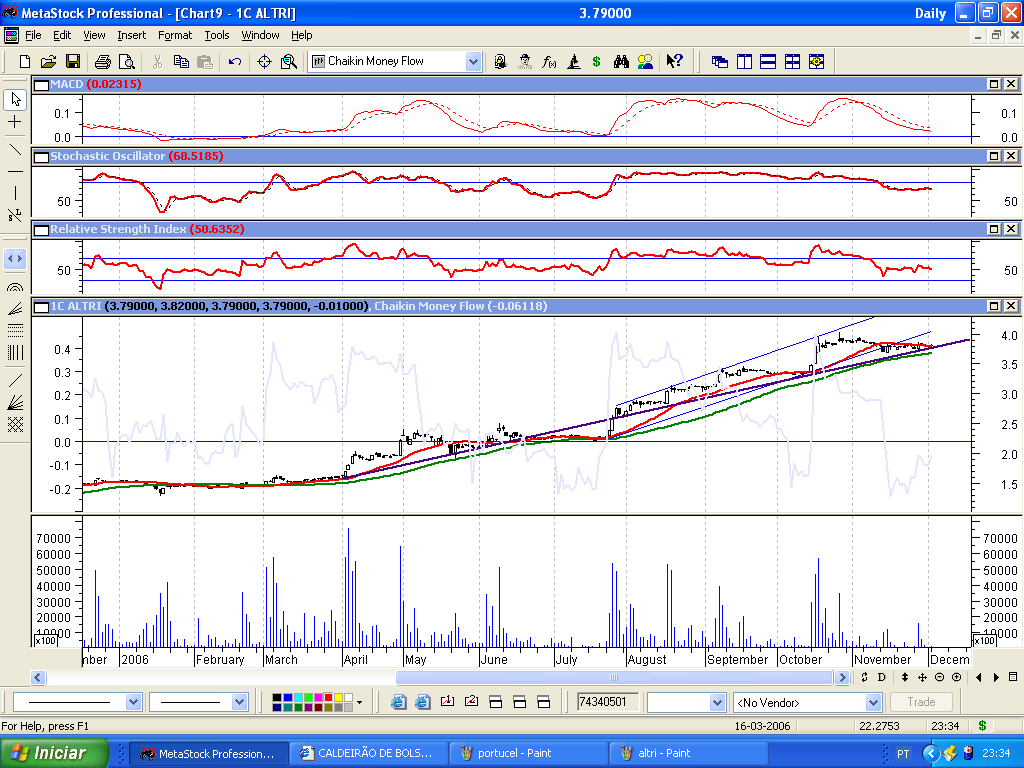Switch to portucel - Paint taskbar button

tap(528, 754)
